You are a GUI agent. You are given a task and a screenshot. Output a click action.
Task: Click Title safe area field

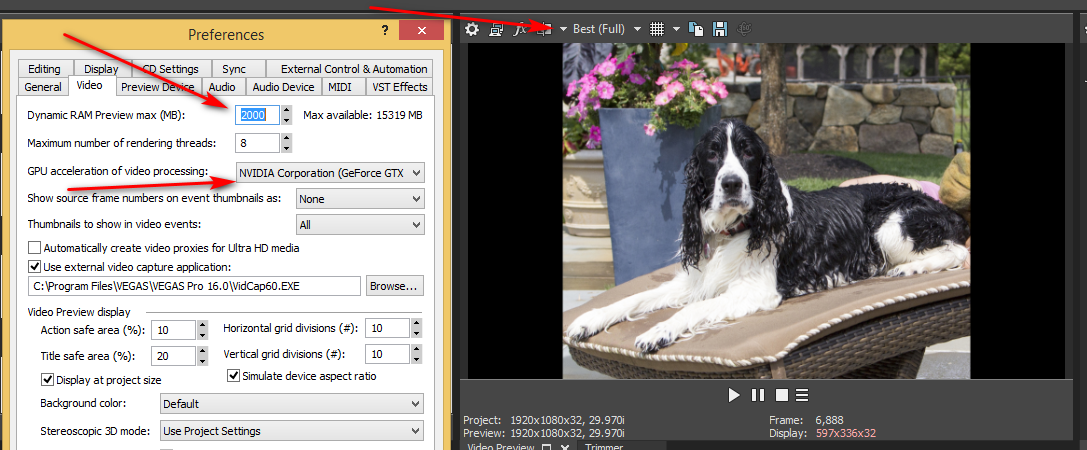tap(173, 356)
